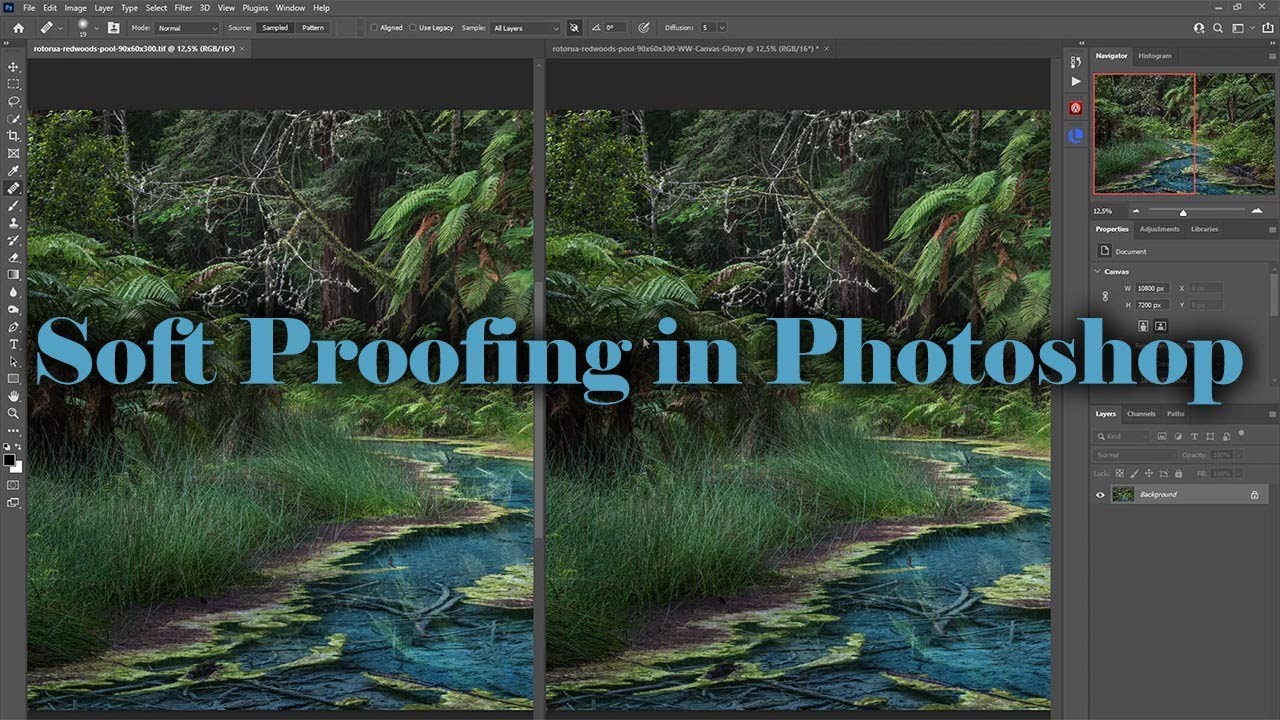This screenshot has height=720, width=1280.
Task: Select the Clone Stamp tool
Action: point(13,223)
